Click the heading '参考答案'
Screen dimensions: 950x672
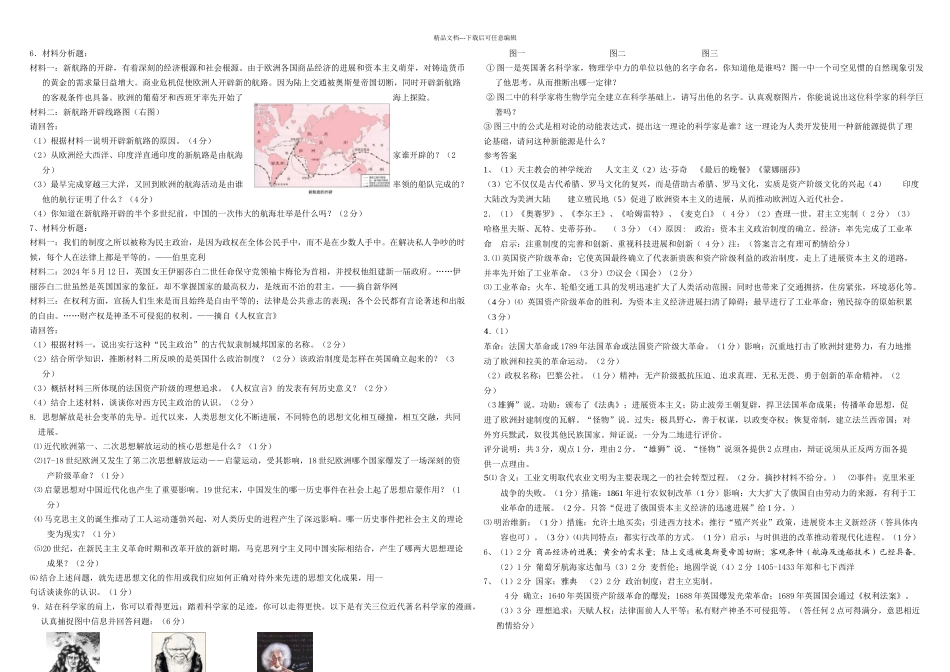[x=500, y=155]
